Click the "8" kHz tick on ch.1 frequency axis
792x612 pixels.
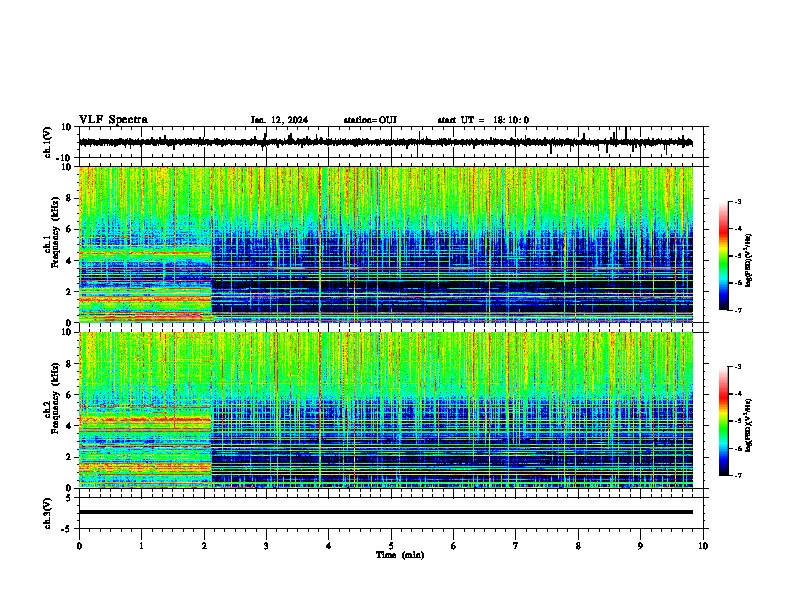[x=69, y=198]
